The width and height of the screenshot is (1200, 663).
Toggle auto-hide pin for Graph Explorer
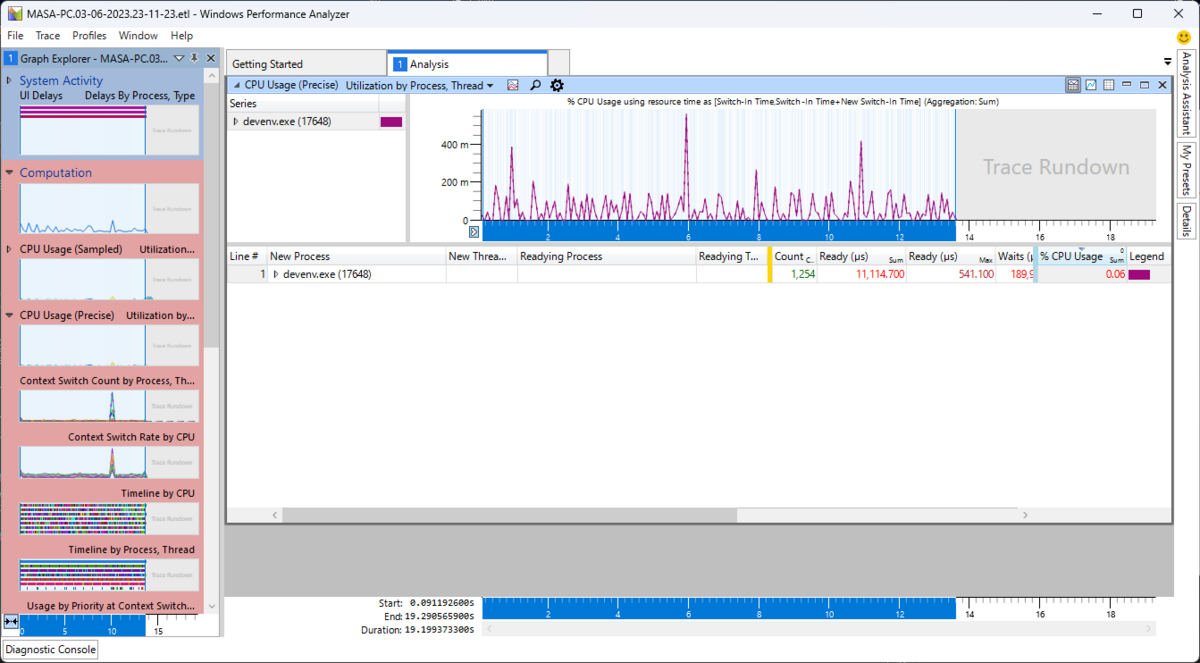[x=195, y=59]
